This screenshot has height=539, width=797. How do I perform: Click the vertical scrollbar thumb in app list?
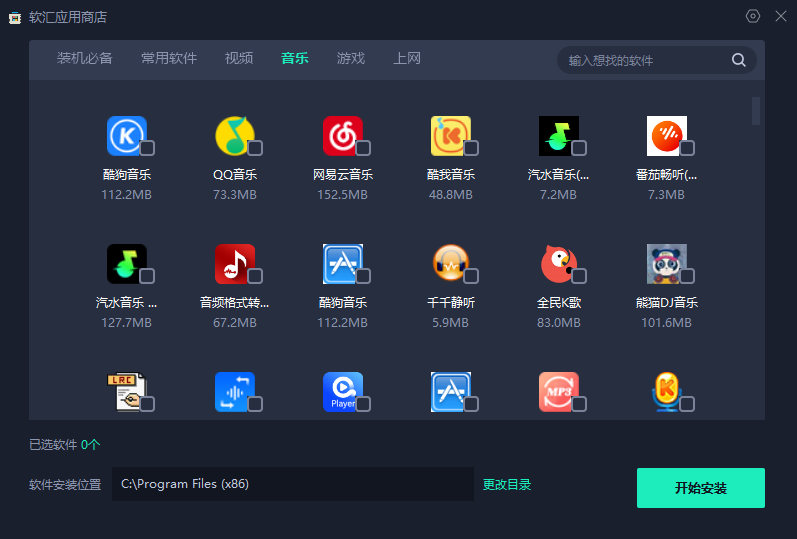click(x=756, y=111)
